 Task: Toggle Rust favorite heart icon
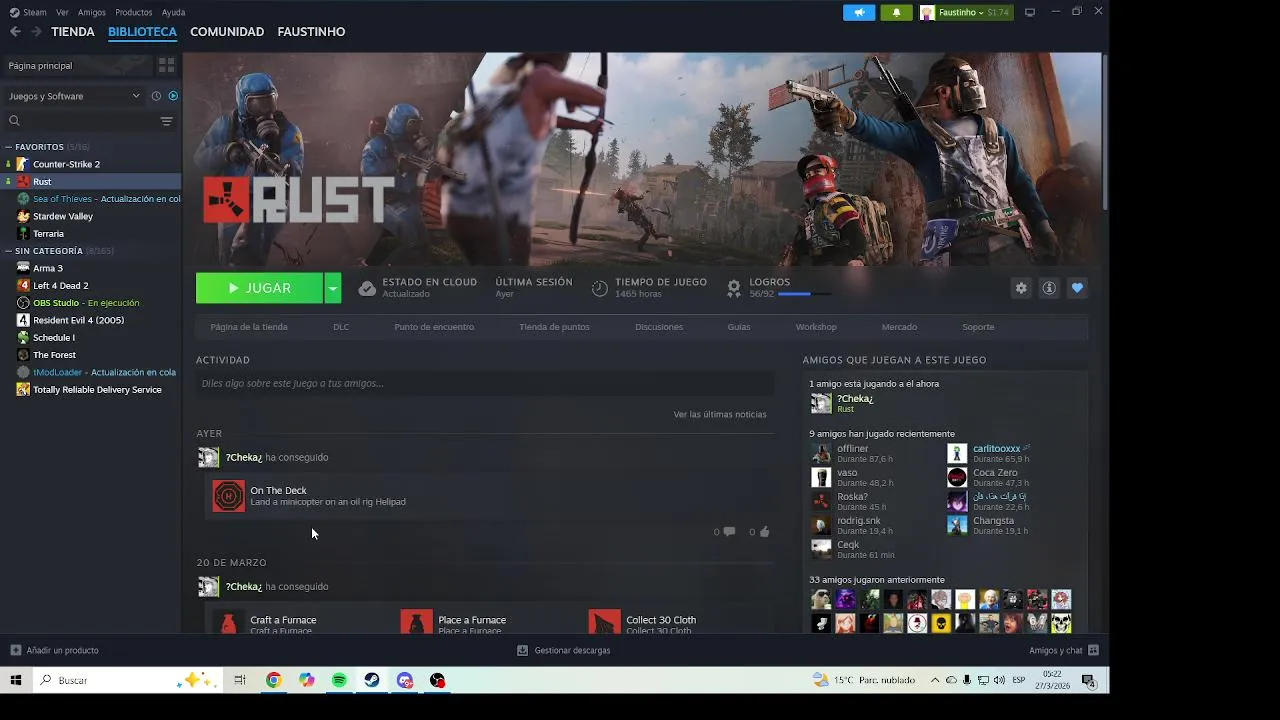pyautogui.click(x=1077, y=288)
